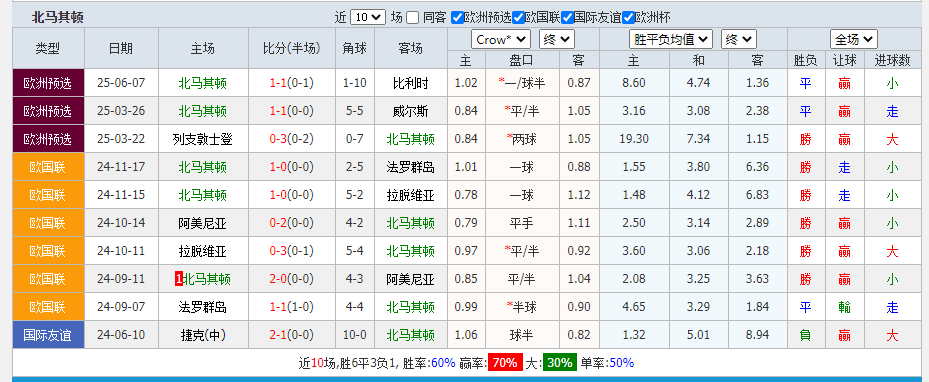This screenshot has width=929, height=382.
Task: Click 国际友谊 tag in the 24-06-10 row
Action: (x=48, y=335)
